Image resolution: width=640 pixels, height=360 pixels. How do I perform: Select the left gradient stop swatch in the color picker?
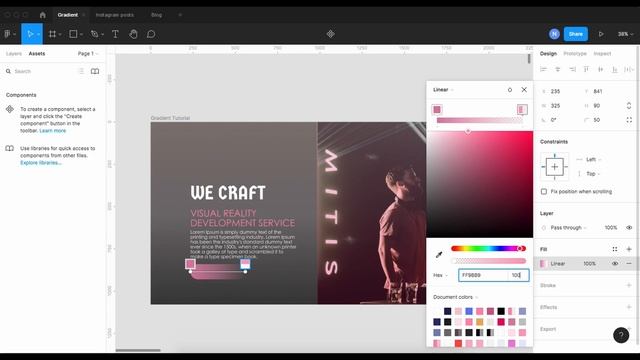pyautogui.click(x=437, y=109)
